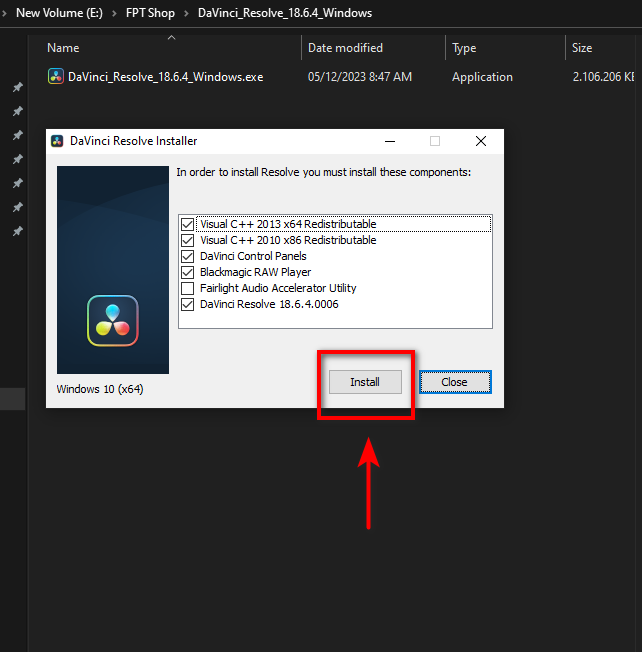Minimize the DaVinci Resolve Installer window
The image size is (642, 652).
(x=390, y=141)
